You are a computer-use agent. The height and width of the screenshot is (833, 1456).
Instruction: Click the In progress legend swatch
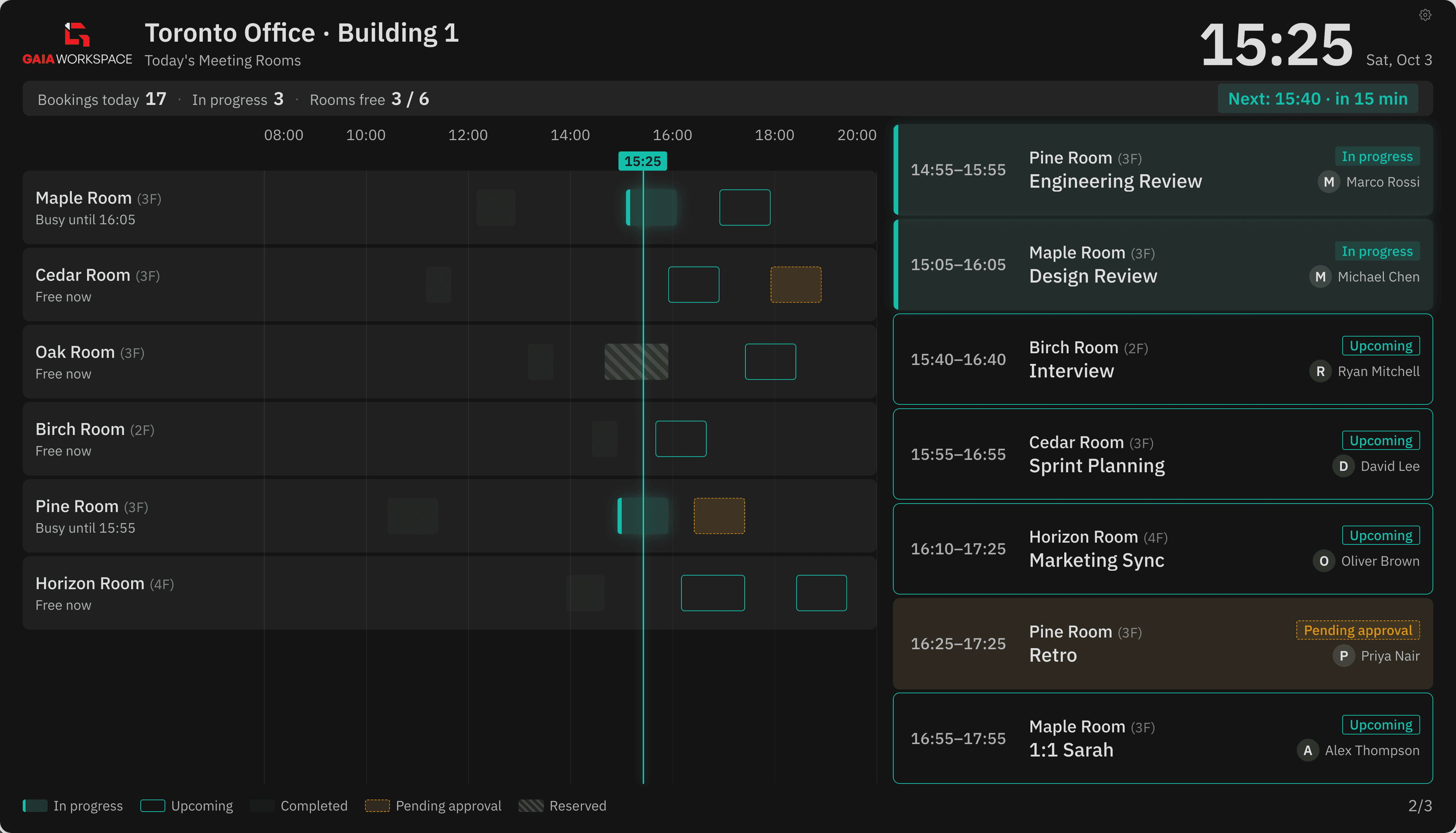tap(35, 806)
